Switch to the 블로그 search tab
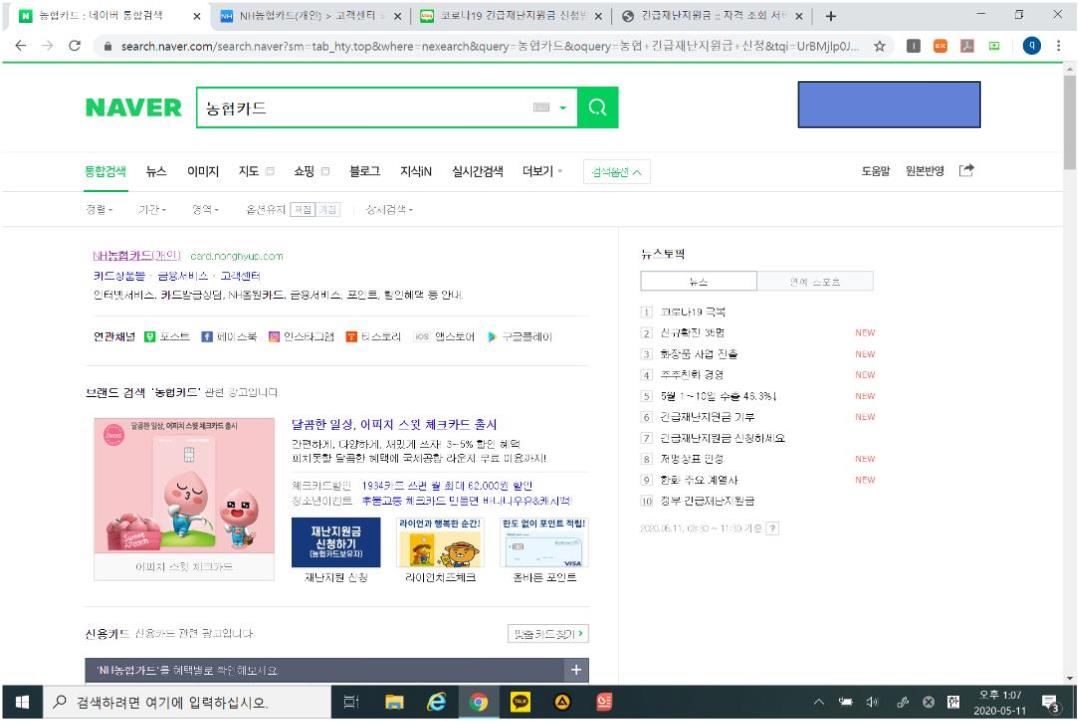 [x=365, y=171]
